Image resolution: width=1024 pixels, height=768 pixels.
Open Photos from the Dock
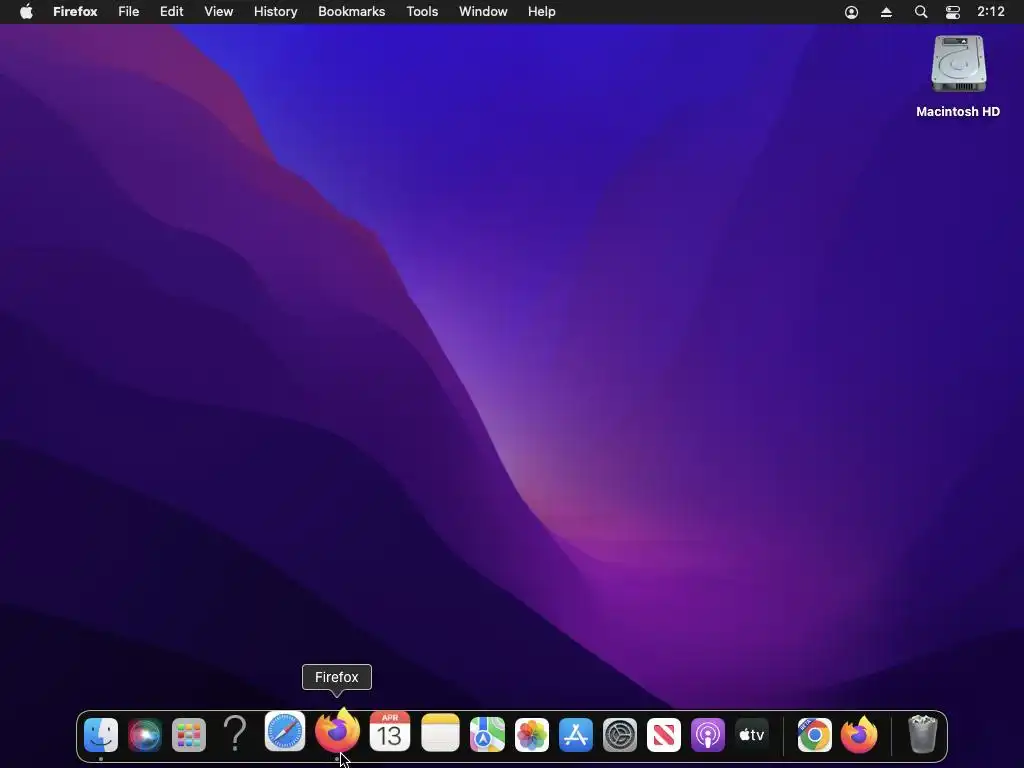click(532, 735)
